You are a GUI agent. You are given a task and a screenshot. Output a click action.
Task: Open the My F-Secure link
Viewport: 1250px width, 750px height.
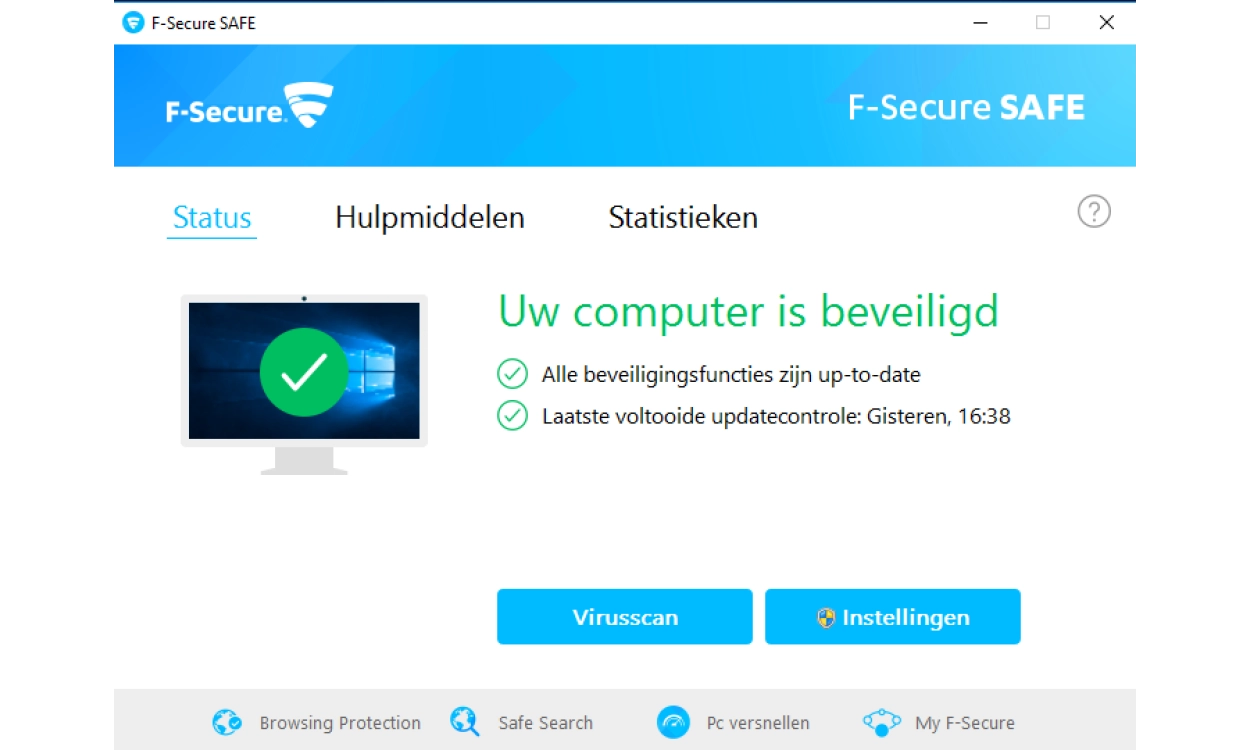[965, 723]
